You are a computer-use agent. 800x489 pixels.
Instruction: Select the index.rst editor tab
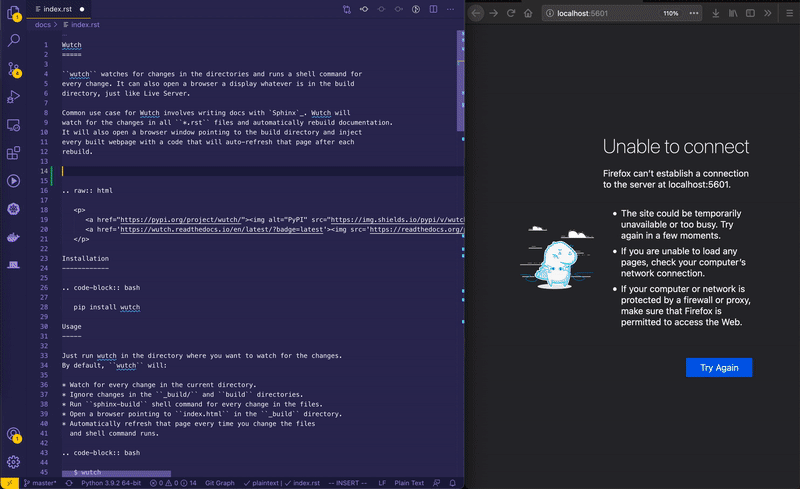[x=56, y=9]
